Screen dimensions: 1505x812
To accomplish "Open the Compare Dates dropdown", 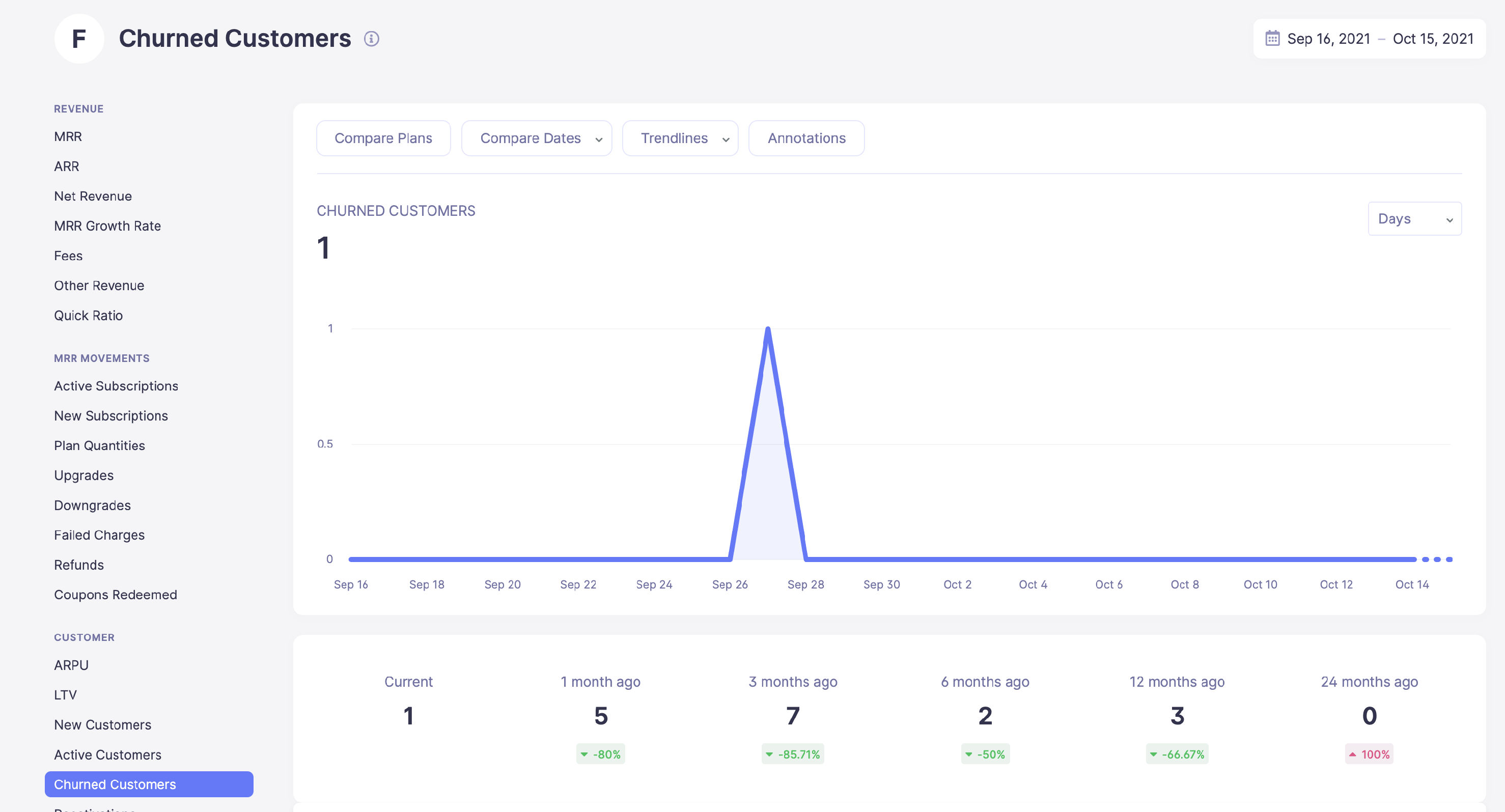I will pyautogui.click(x=536, y=138).
